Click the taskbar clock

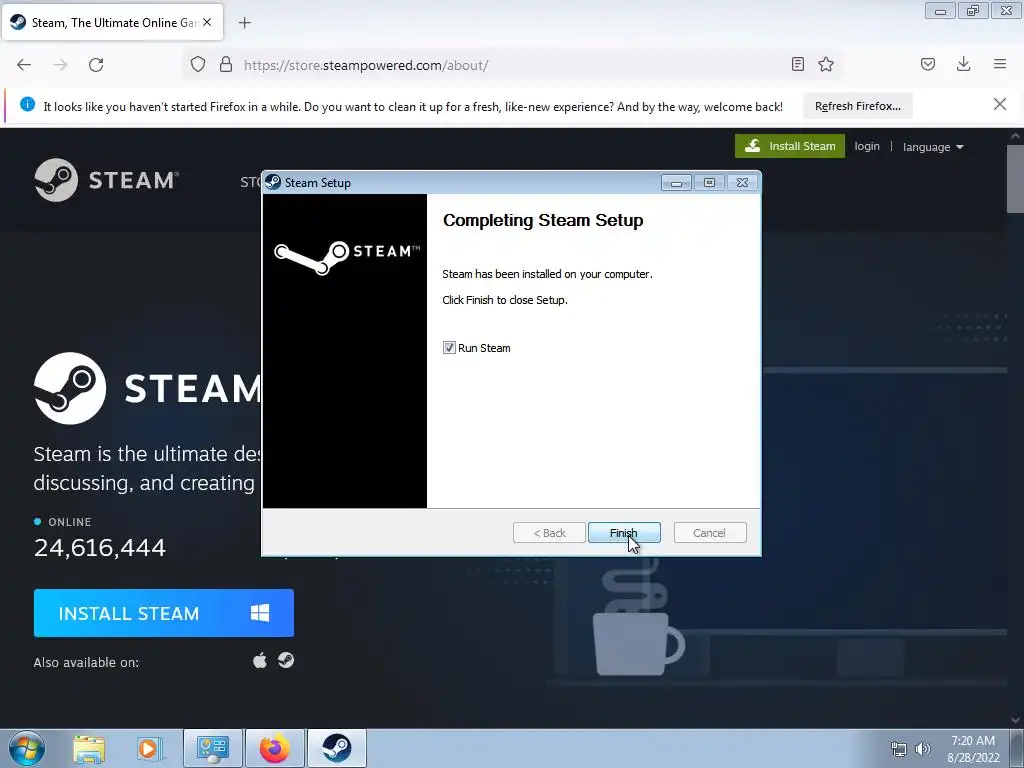point(973,749)
